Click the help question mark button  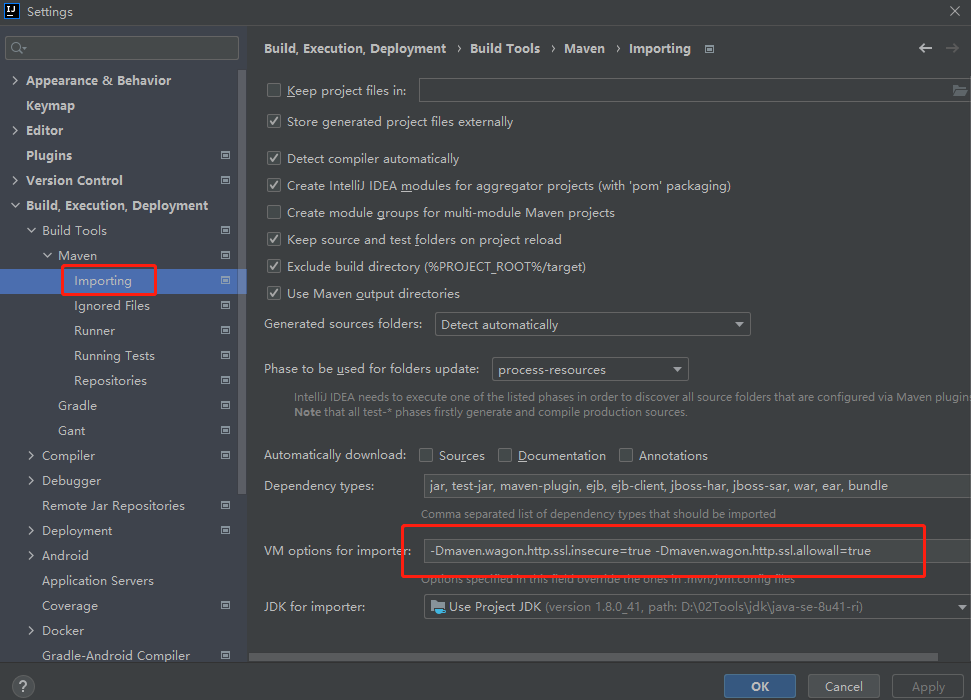click(x=23, y=686)
